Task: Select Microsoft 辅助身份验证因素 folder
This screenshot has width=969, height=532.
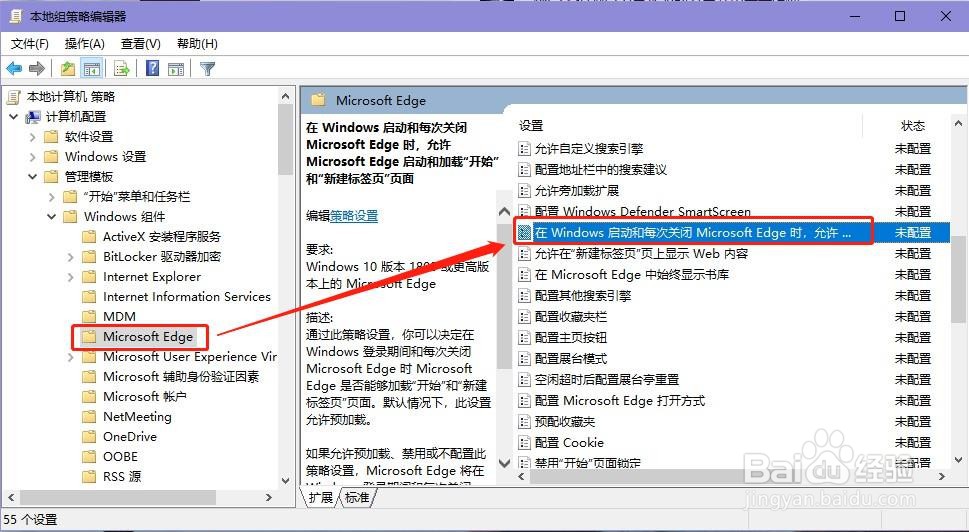Action: (181, 377)
